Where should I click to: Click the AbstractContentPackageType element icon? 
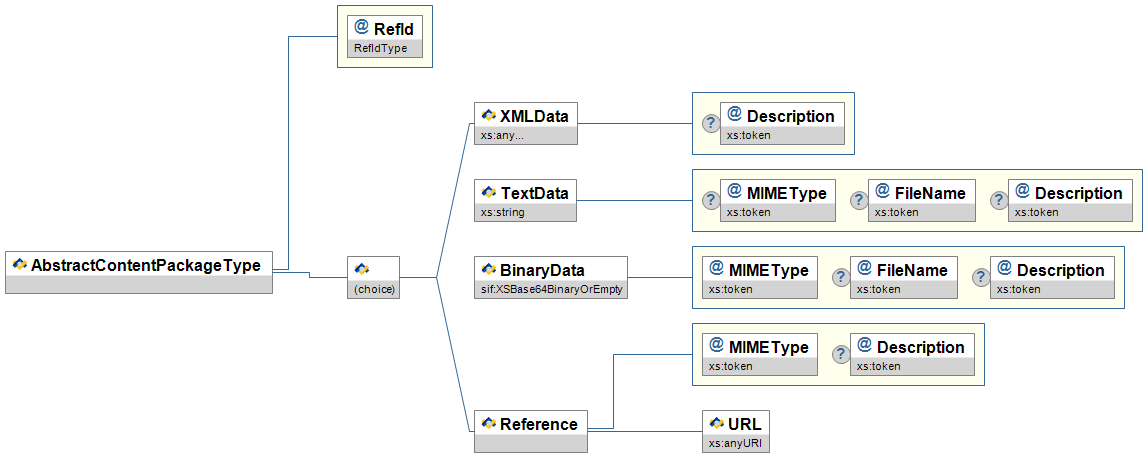click(x=19, y=265)
